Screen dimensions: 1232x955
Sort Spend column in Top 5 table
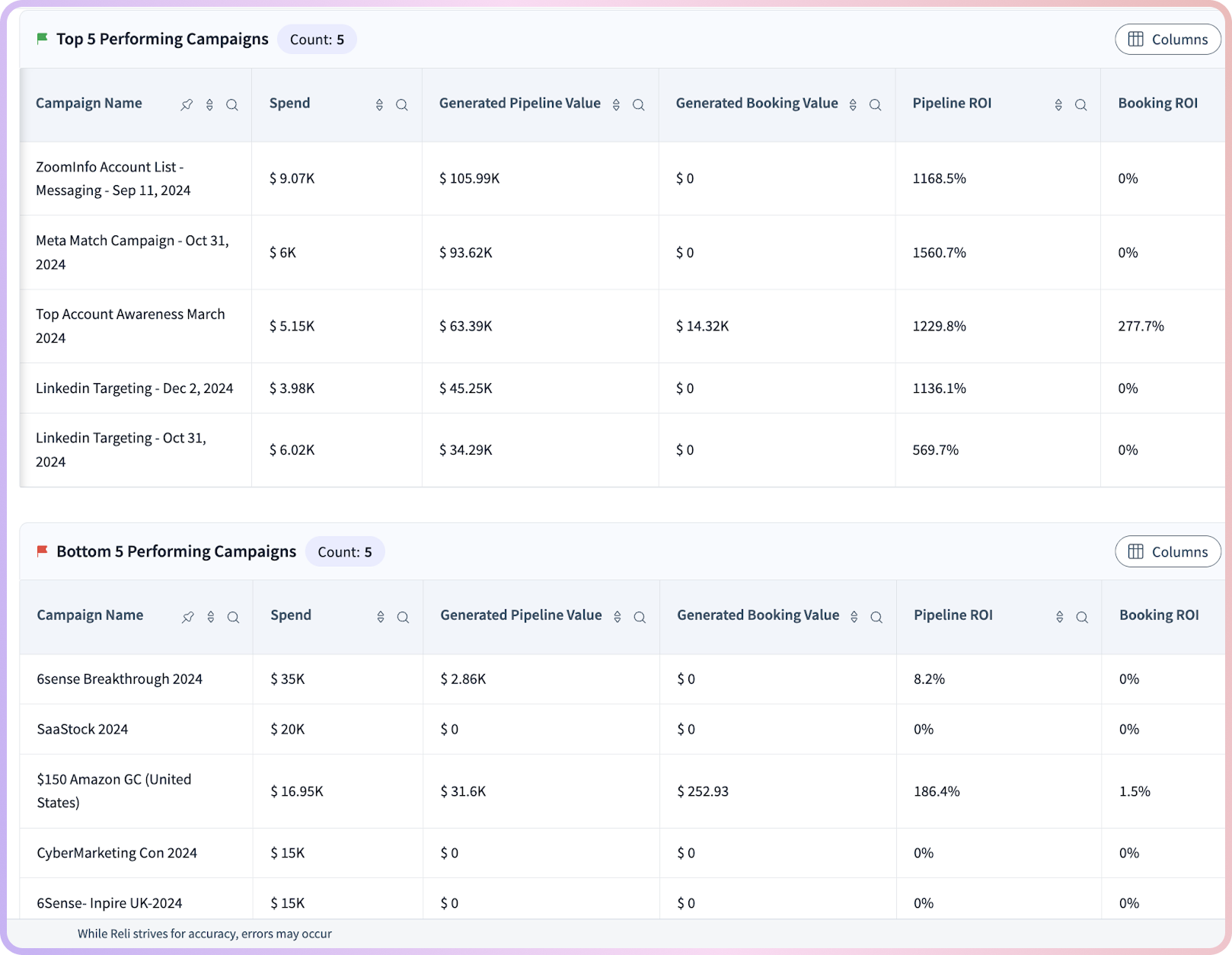click(x=379, y=105)
